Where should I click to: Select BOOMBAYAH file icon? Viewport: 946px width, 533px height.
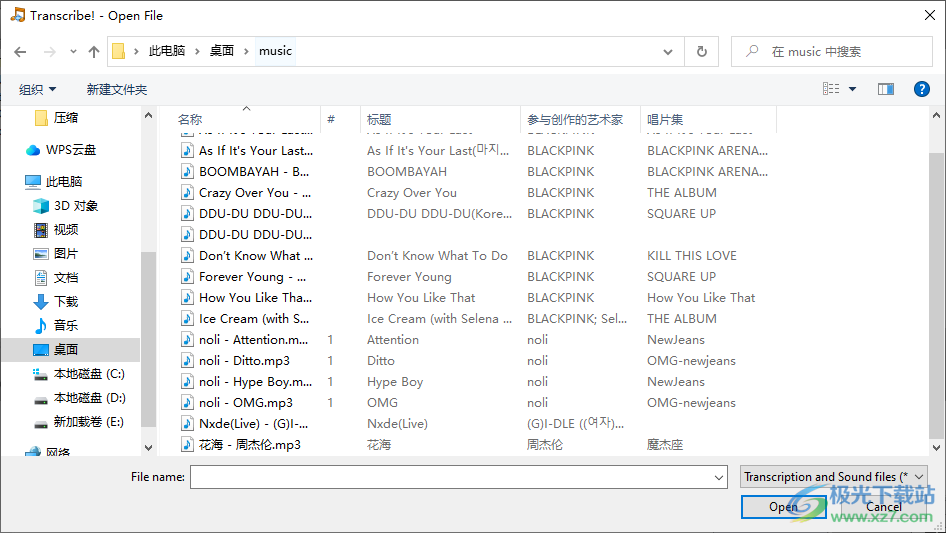point(188,171)
